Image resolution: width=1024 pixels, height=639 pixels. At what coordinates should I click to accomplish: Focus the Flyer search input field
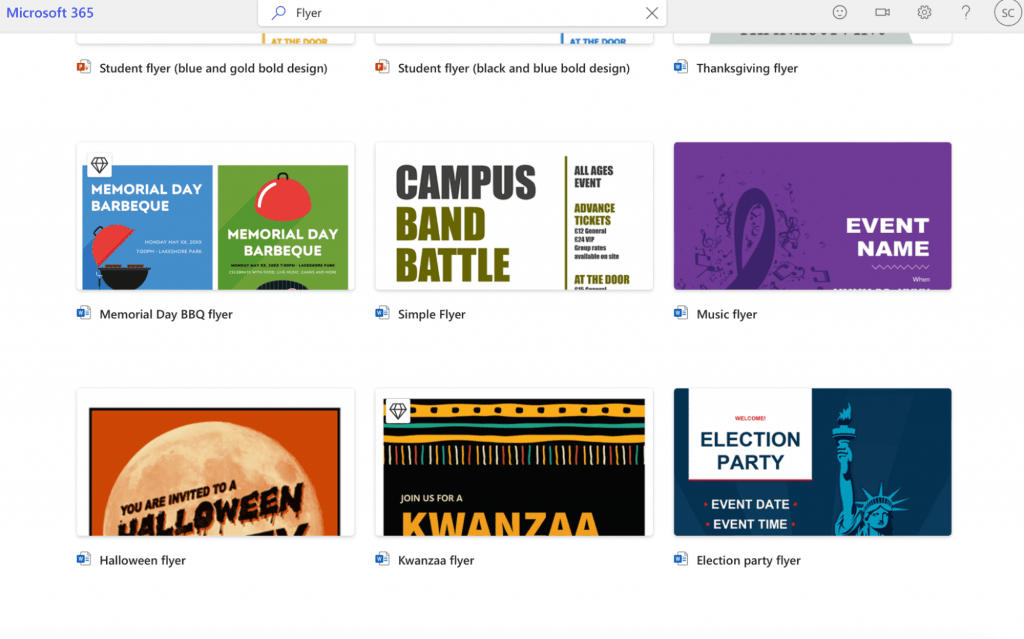[462, 13]
